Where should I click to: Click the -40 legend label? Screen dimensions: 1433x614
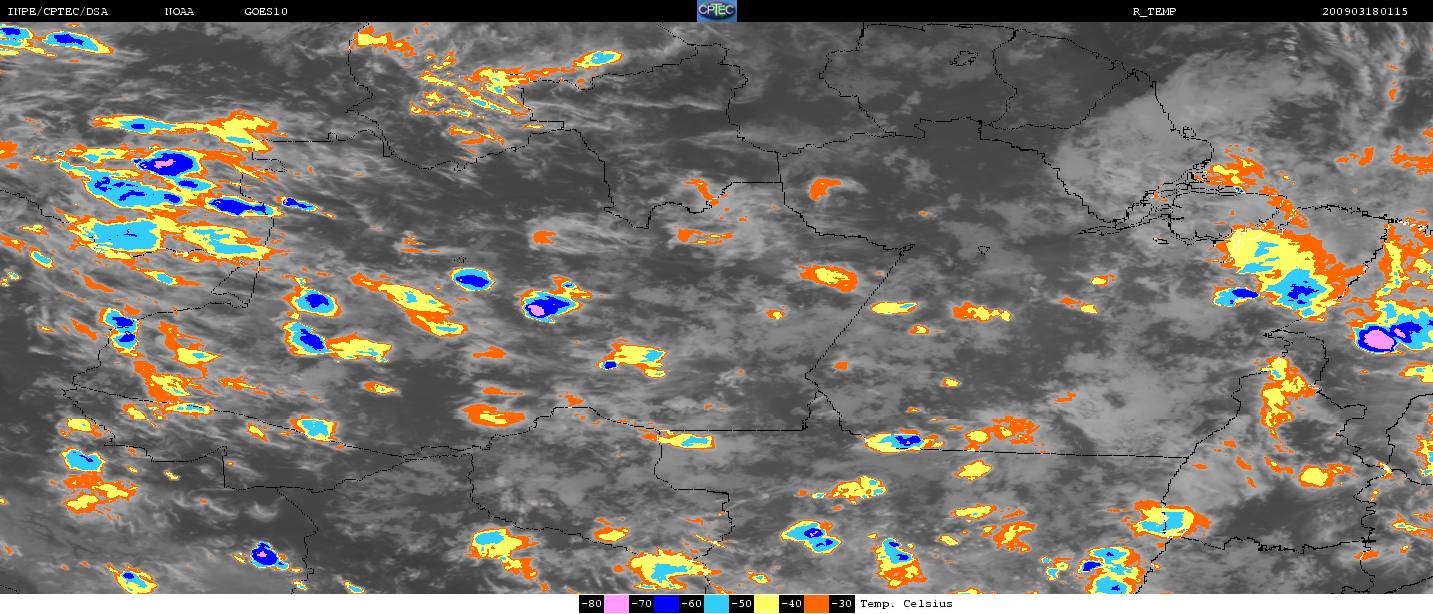coord(791,604)
